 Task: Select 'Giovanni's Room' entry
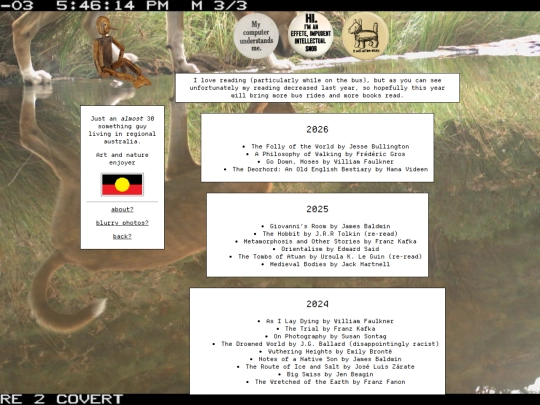coord(330,226)
